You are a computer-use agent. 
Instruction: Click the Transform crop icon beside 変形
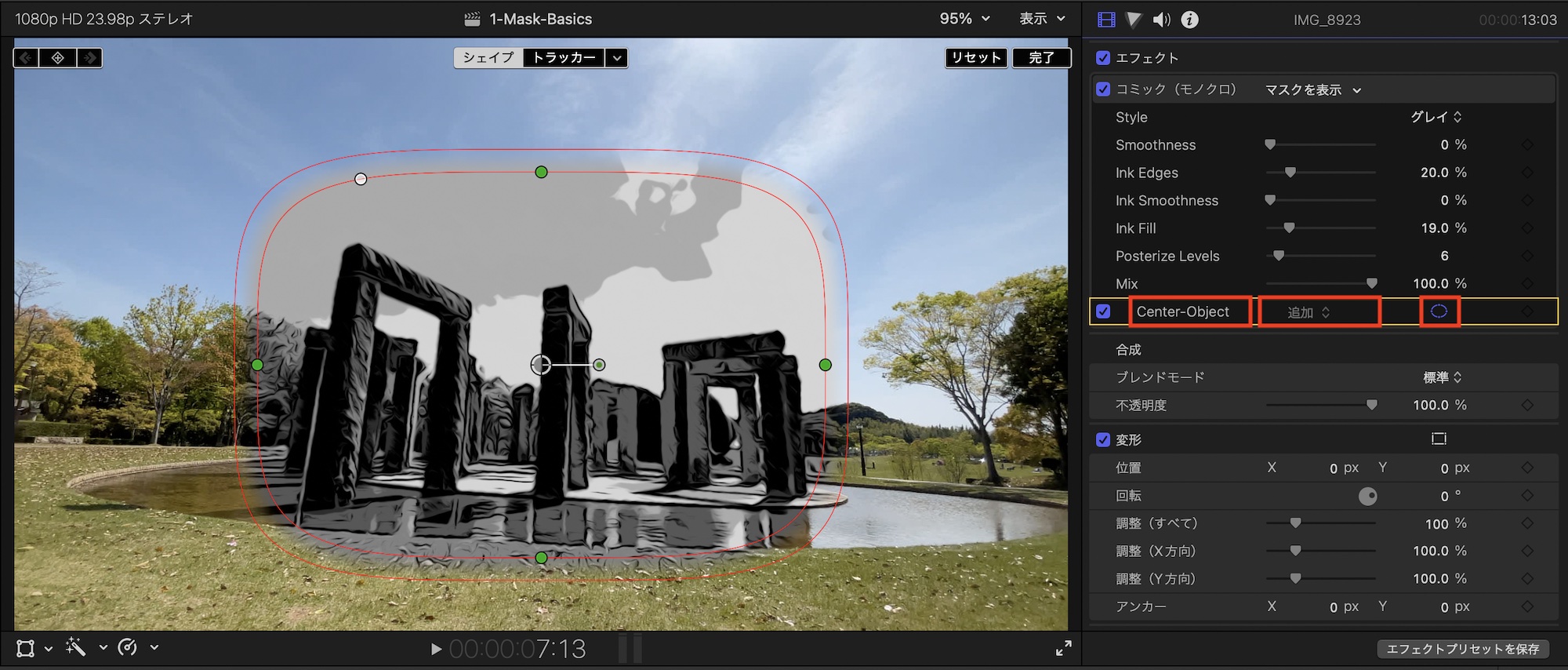[1439, 439]
